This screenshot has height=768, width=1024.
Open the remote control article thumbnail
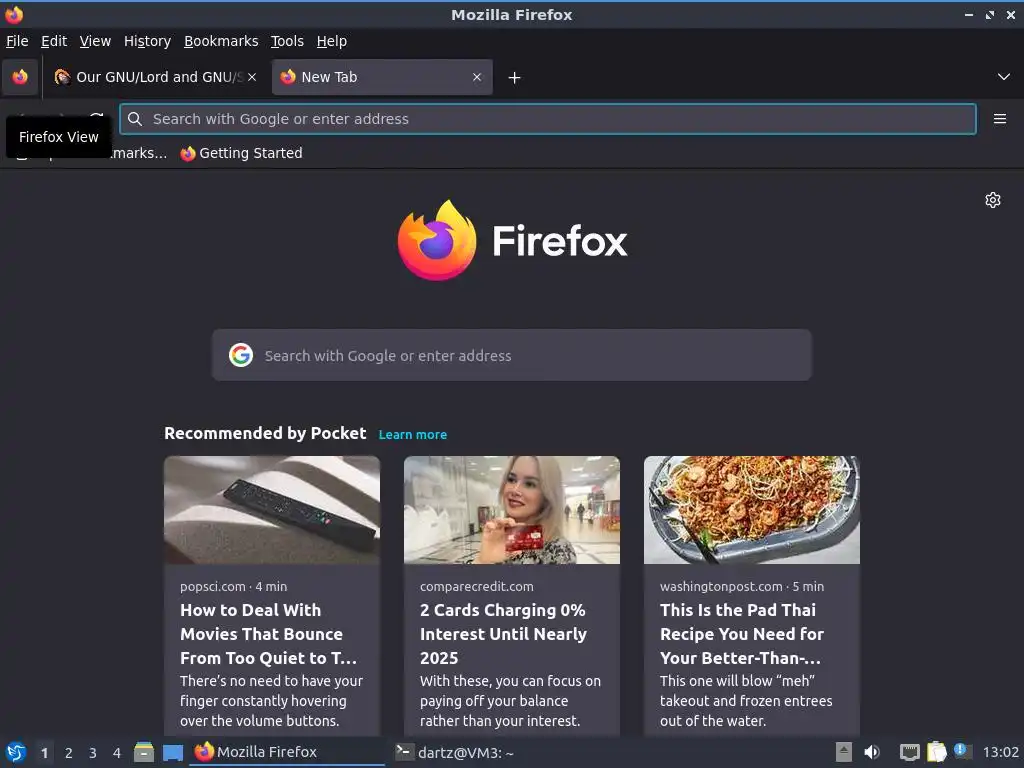(x=272, y=510)
